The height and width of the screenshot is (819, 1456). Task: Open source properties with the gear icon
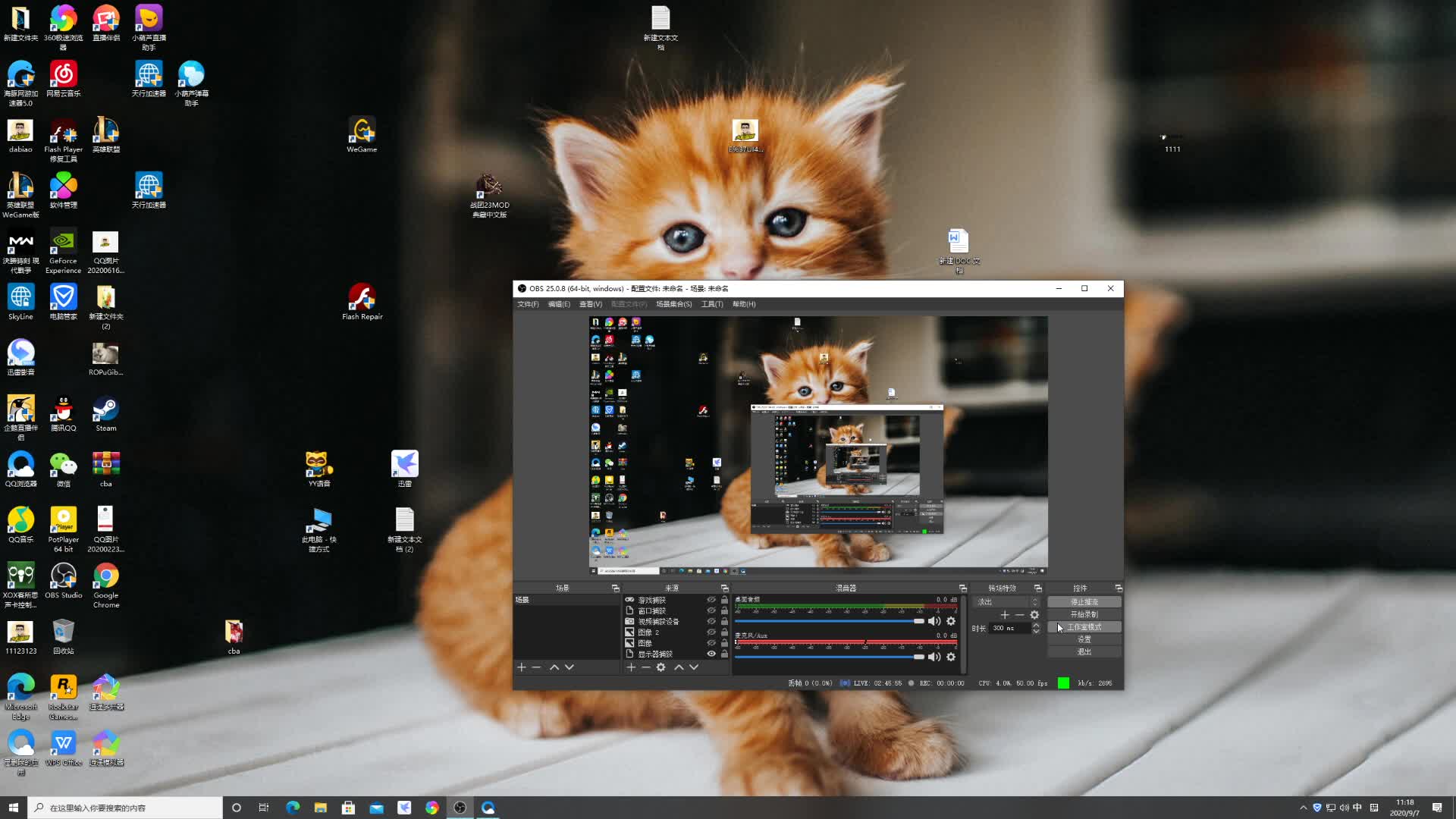[661, 667]
